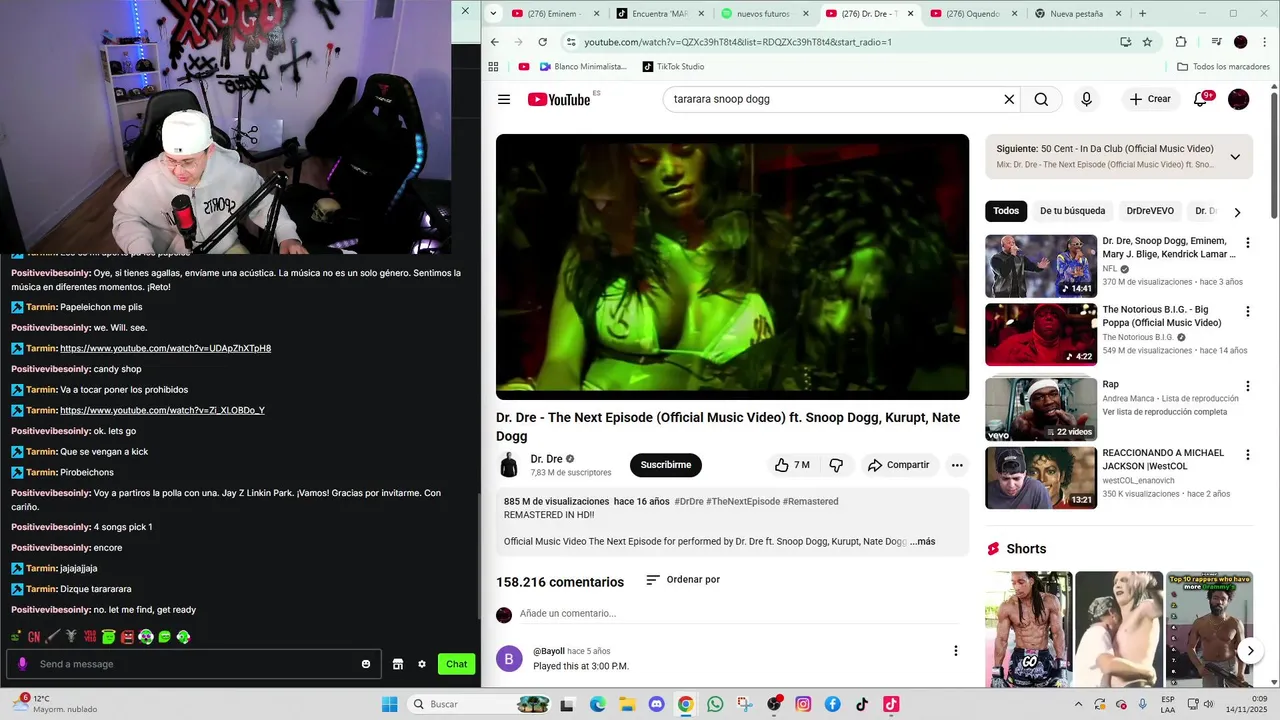Open options for Bayoll's comment
Viewport: 1280px width, 720px height.
click(955, 651)
